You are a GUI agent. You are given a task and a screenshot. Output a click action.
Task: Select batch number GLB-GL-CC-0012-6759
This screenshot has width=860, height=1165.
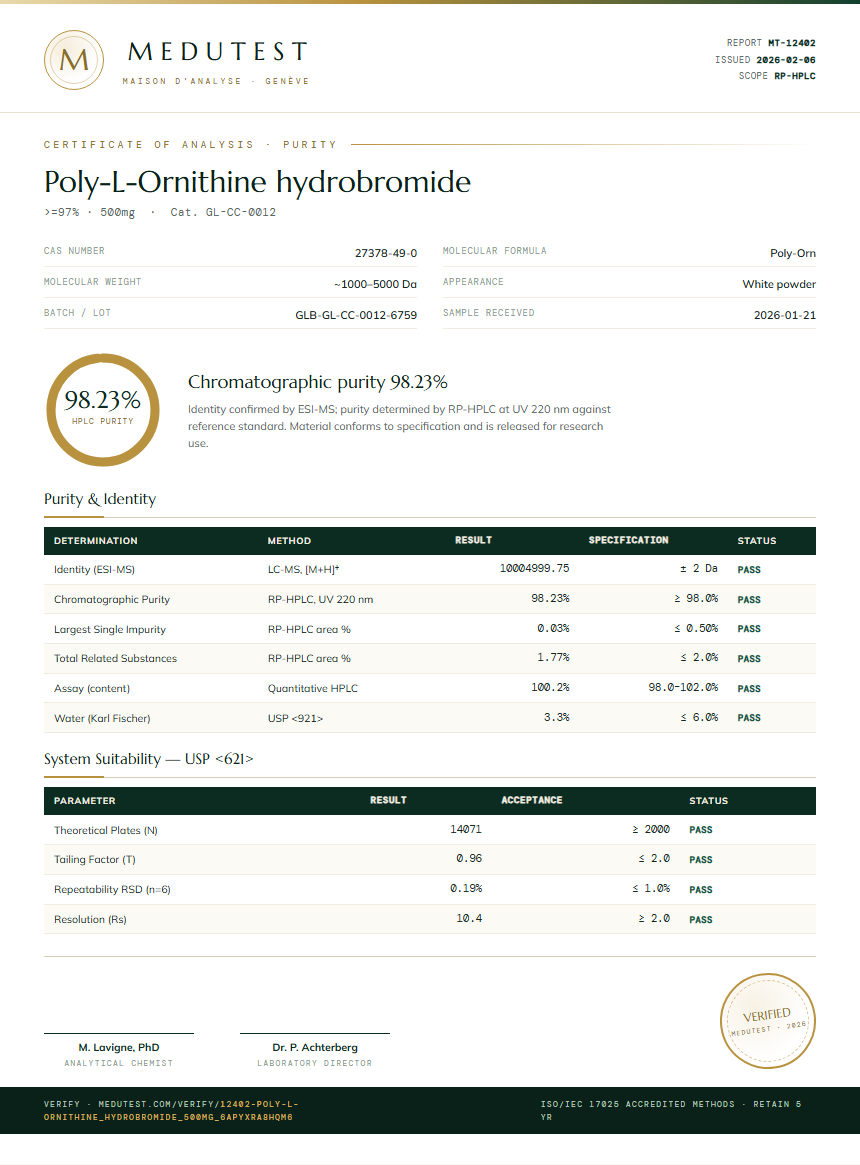click(356, 315)
